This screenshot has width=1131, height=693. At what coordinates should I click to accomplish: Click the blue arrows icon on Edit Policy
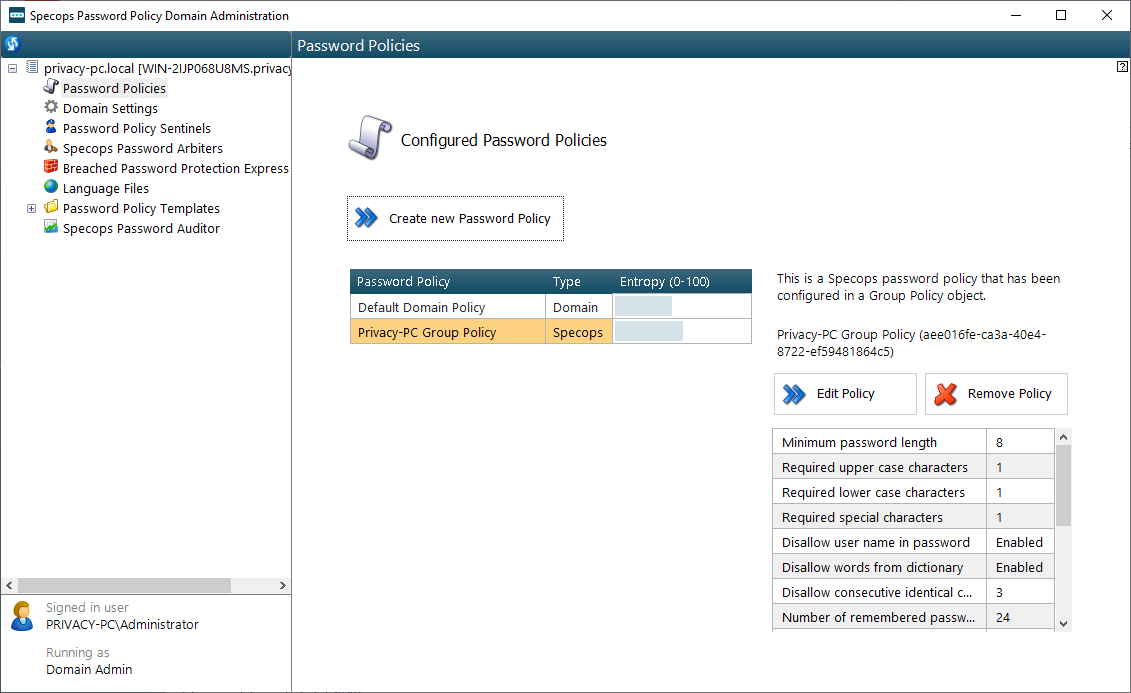(x=794, y=394)
